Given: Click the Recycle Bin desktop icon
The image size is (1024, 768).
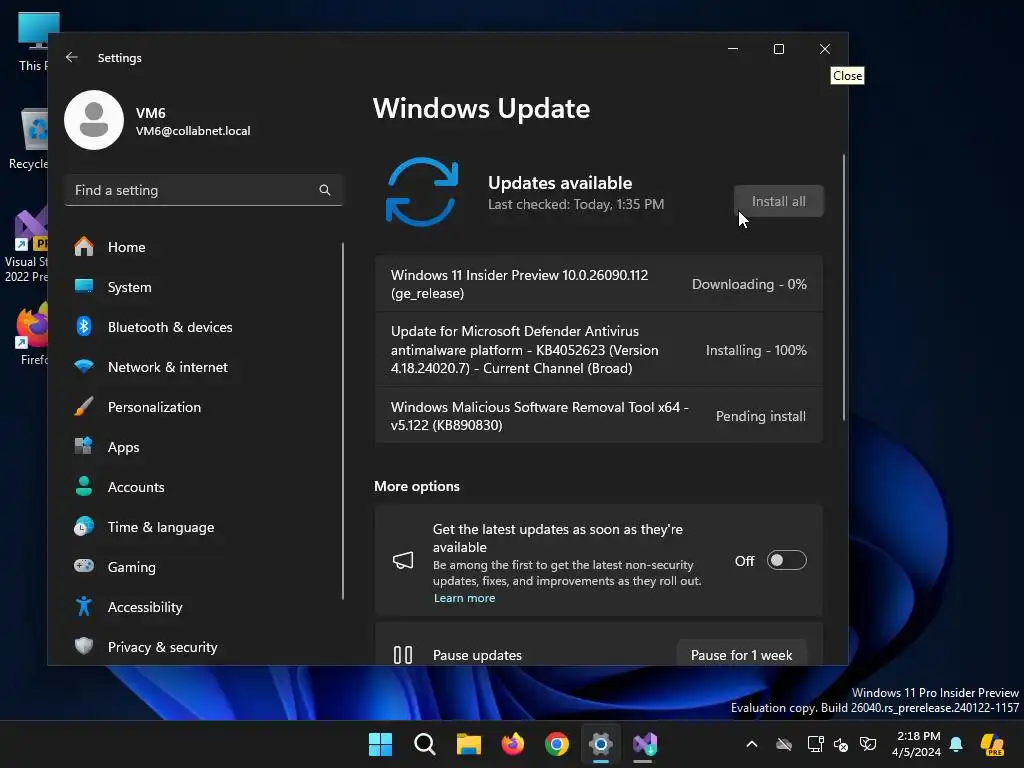Looking at the screenshot, I should (x=29, y=139).
